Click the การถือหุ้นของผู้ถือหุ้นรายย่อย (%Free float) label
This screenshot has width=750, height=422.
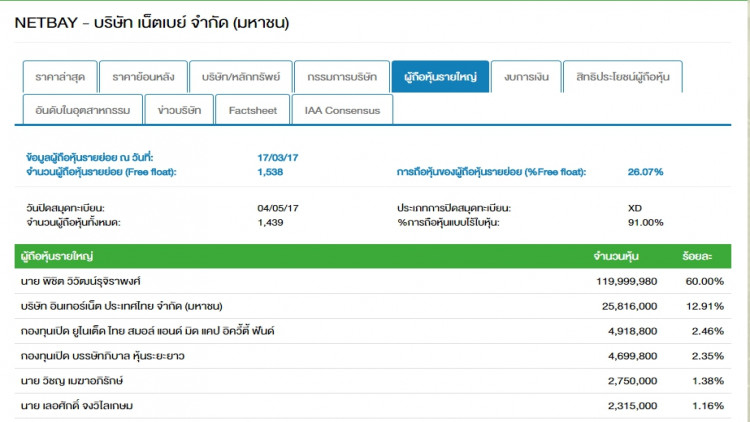(491, 172)
